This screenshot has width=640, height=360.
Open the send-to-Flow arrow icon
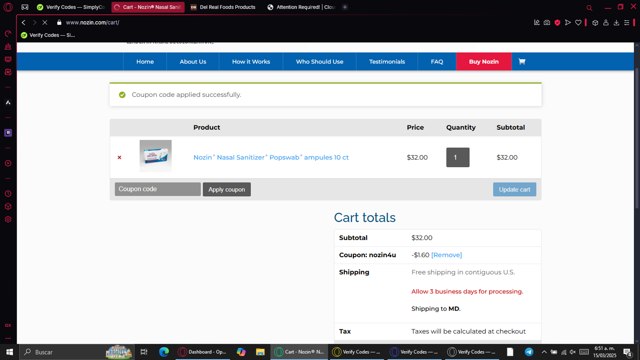tap(568, 22)
